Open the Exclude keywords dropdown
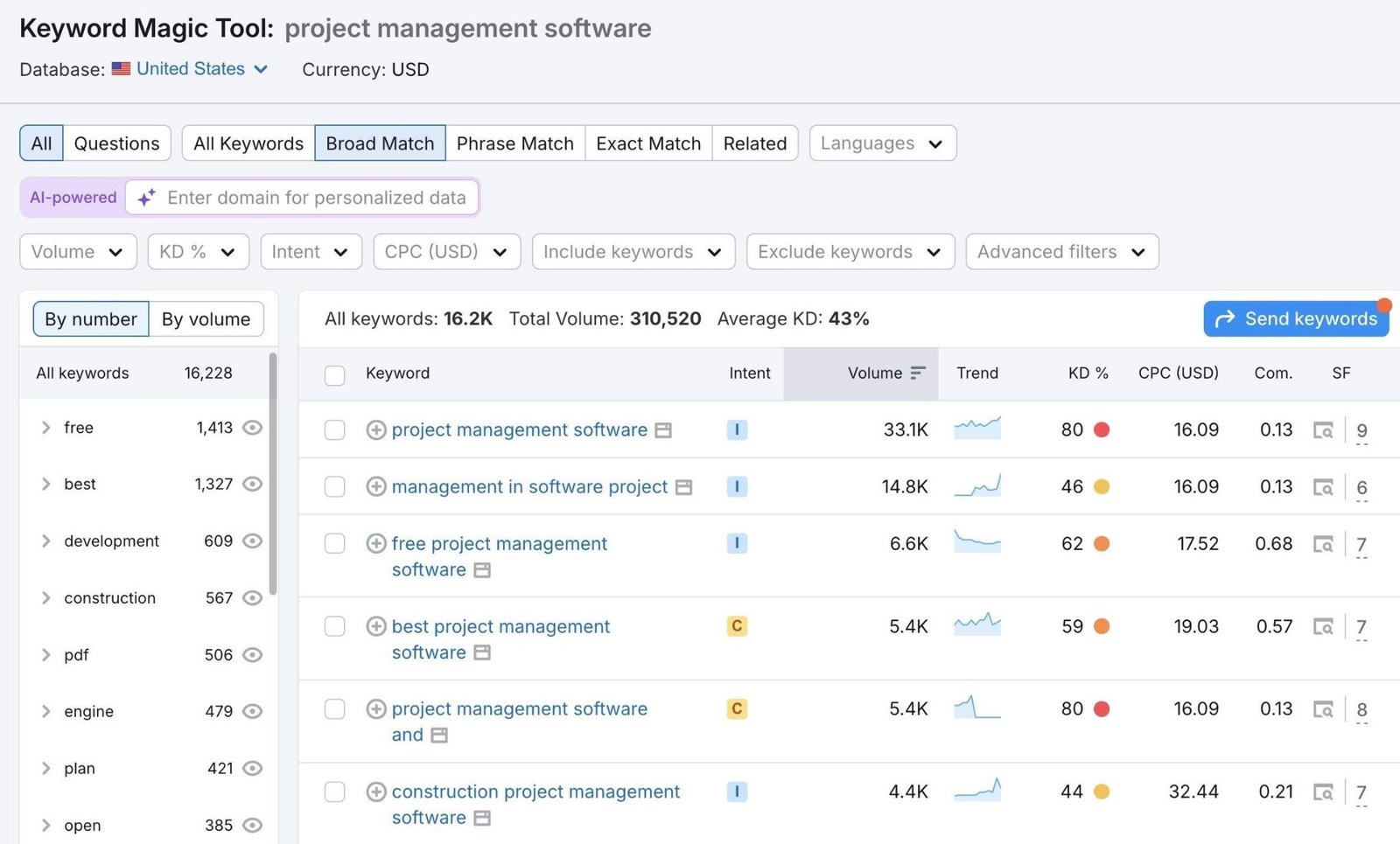 click(850, 252)
